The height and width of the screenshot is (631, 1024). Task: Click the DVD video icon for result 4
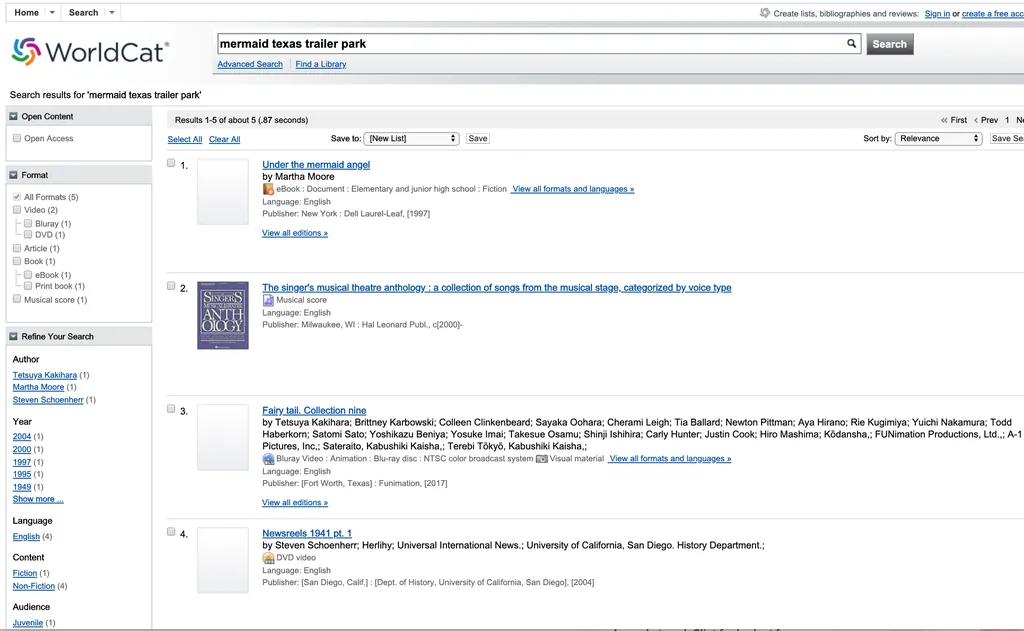[268, 558]
